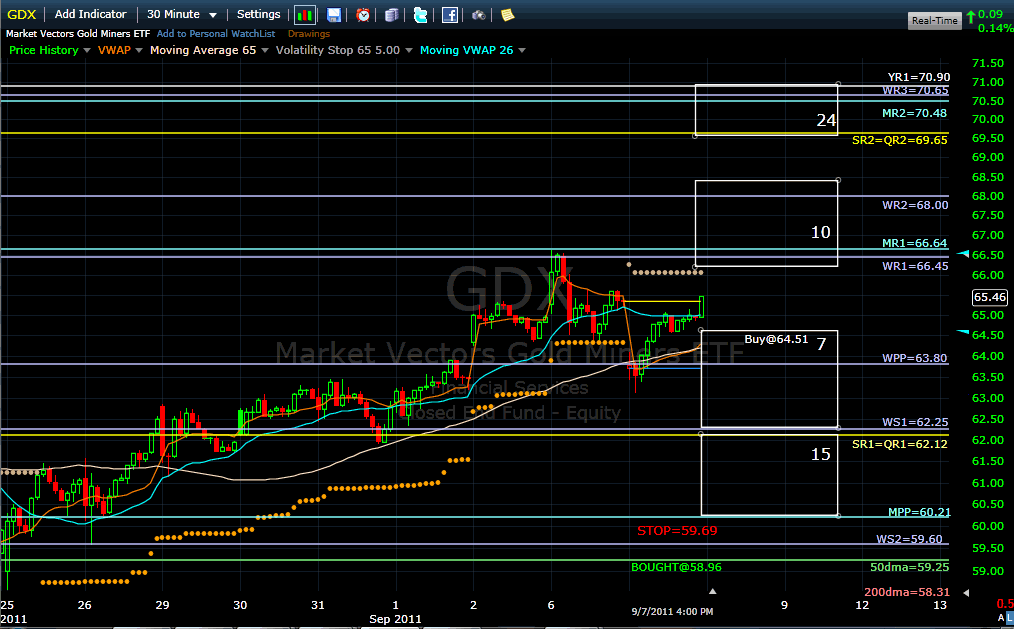1014x629 pixels.
Task: Click the green up arrow price change indicator
Action: [x=971, y=16]
